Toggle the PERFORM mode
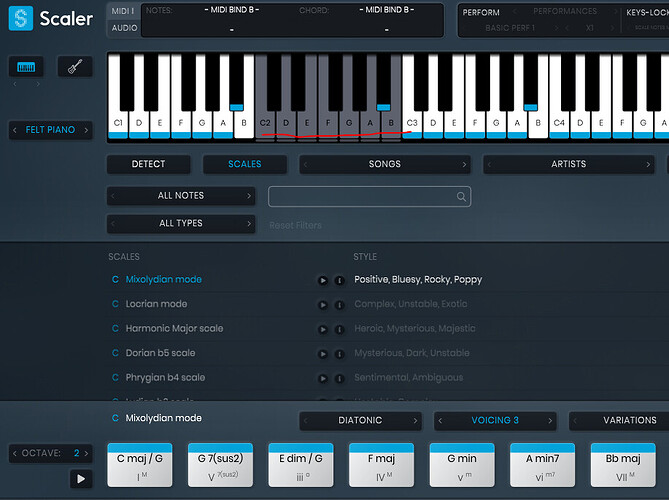The image size is (669, 500). 481,12
